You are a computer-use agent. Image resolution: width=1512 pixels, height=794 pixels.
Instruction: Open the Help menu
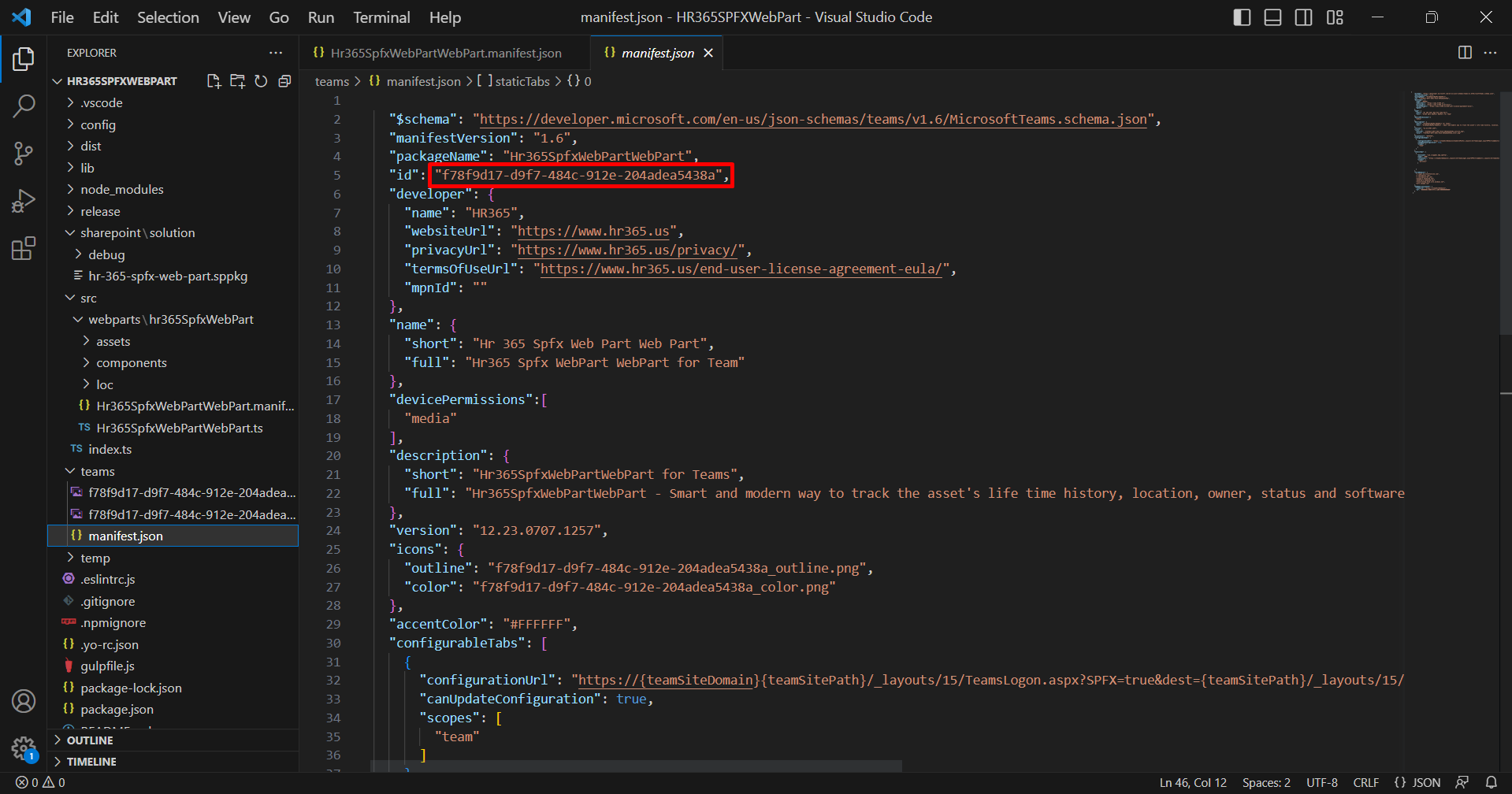click(x=445, y=17)
